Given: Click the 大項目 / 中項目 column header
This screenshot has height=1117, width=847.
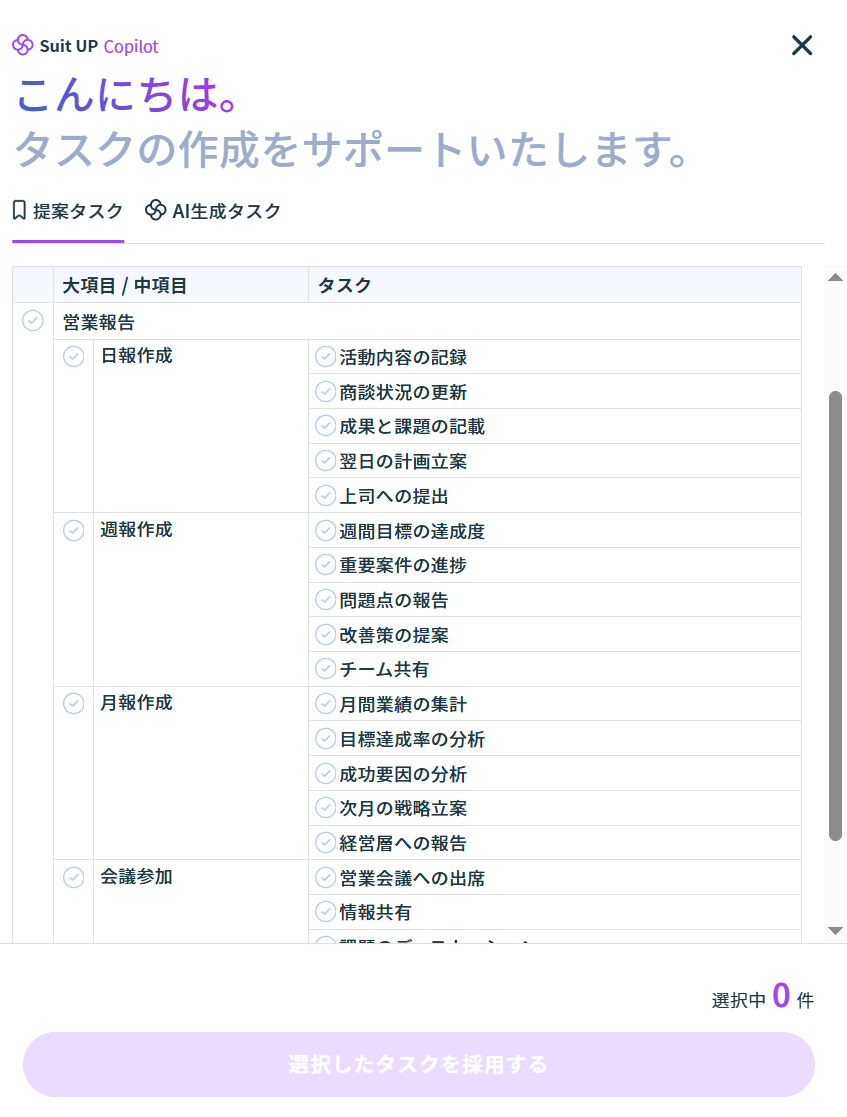Looking at the screenshot, I should pos(125,285).
